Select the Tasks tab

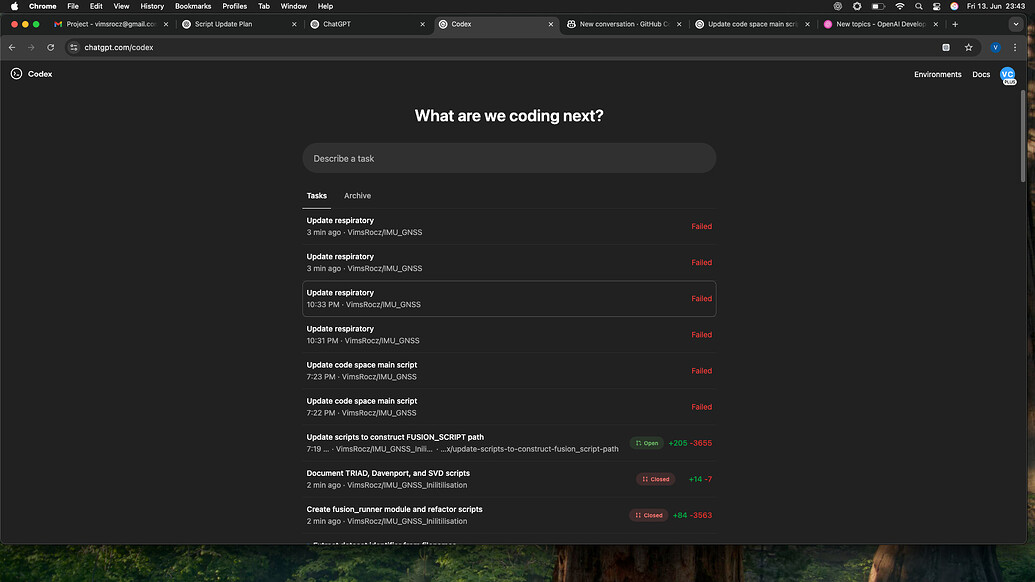[x=316, y=195]
